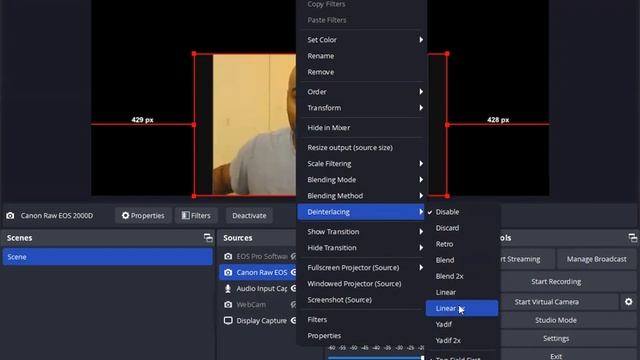
Task: Expand the Deinterlacing submenu
Action: click(x=361, y=212)
